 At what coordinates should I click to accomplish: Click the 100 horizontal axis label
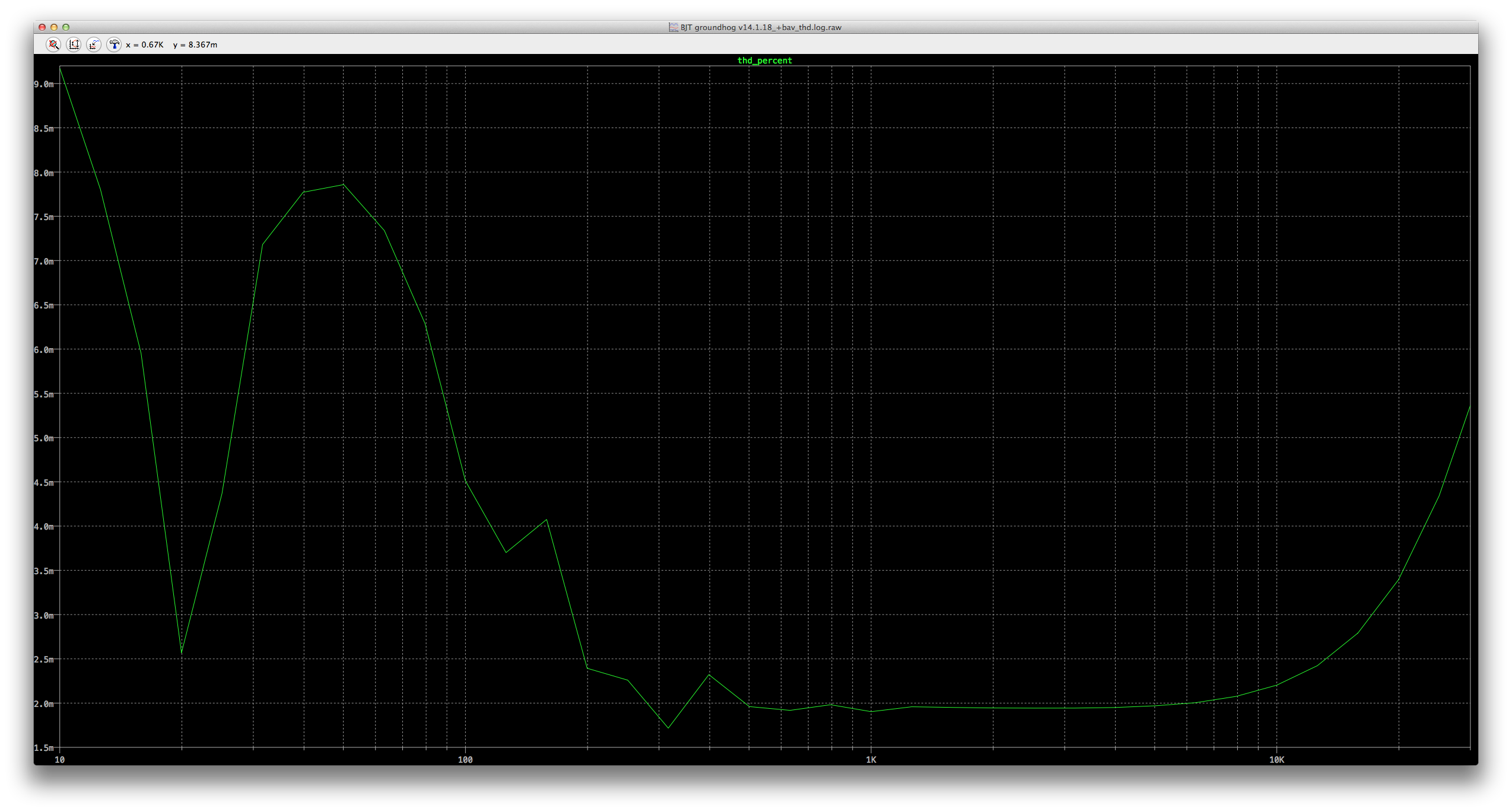tap(465, 760)
